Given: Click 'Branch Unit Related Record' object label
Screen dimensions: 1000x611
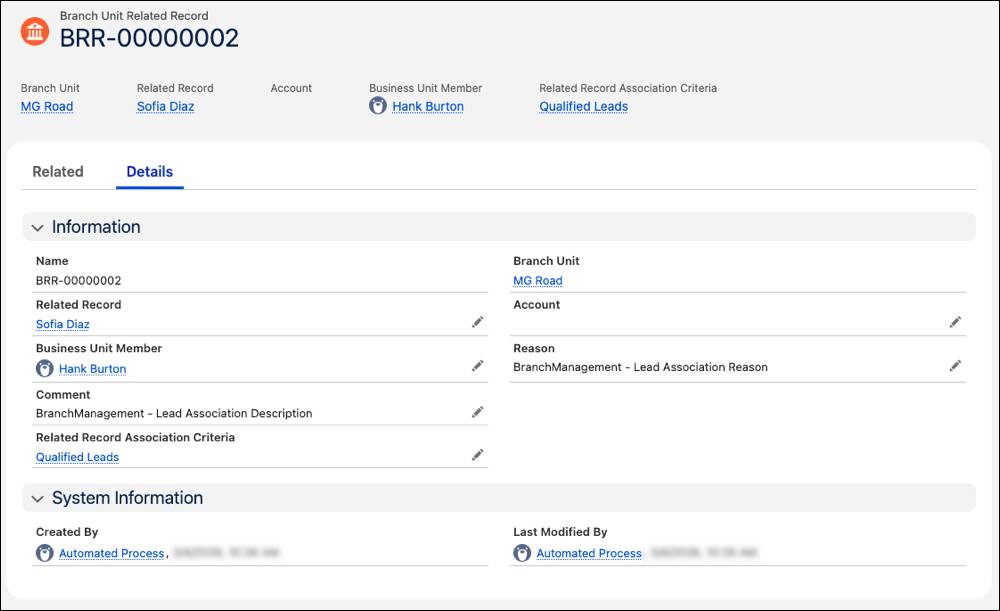Looking at the screenshot, I should pos(134,15).
